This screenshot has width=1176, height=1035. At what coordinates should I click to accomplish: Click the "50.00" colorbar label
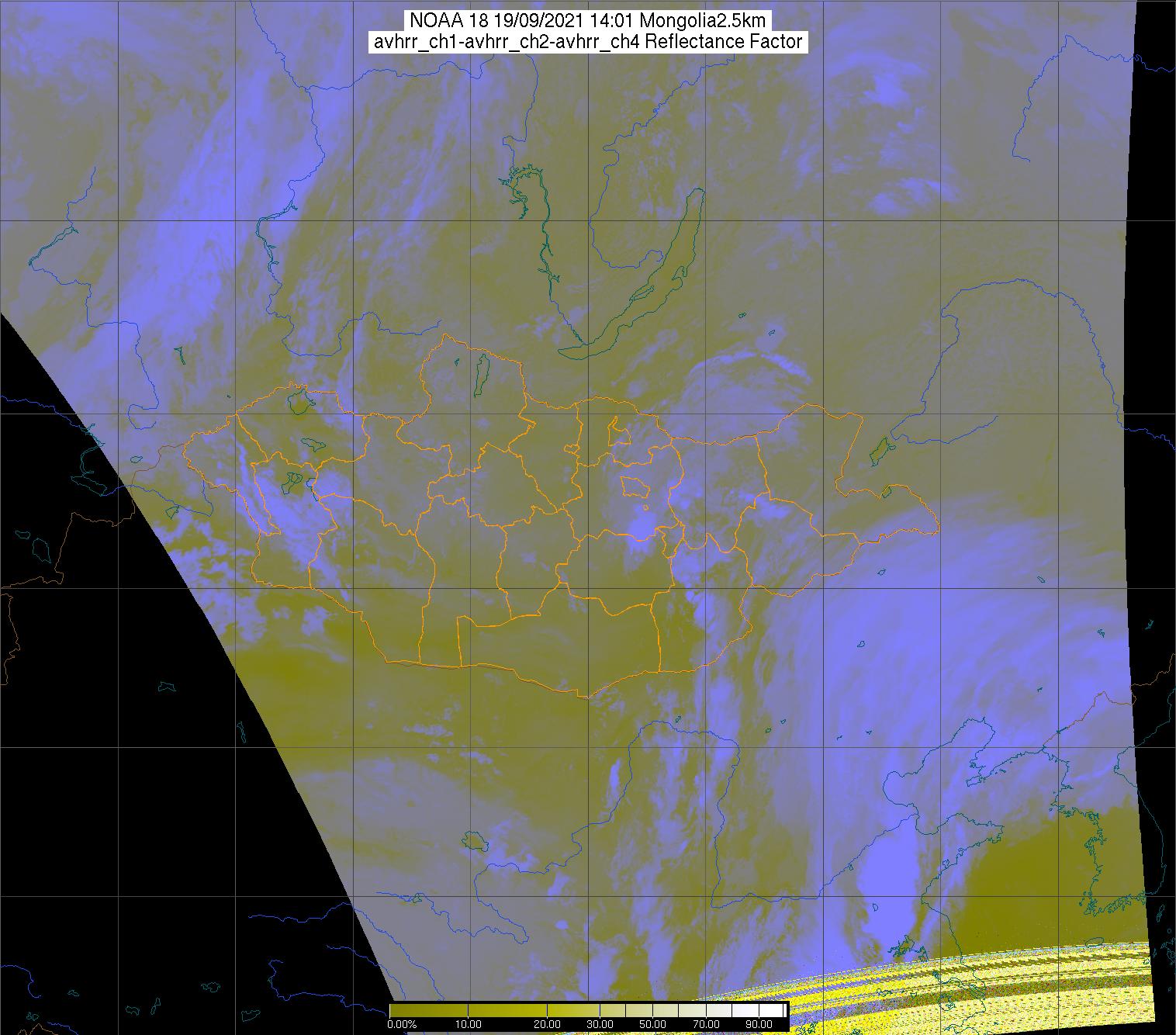(x=653, y=1024)
